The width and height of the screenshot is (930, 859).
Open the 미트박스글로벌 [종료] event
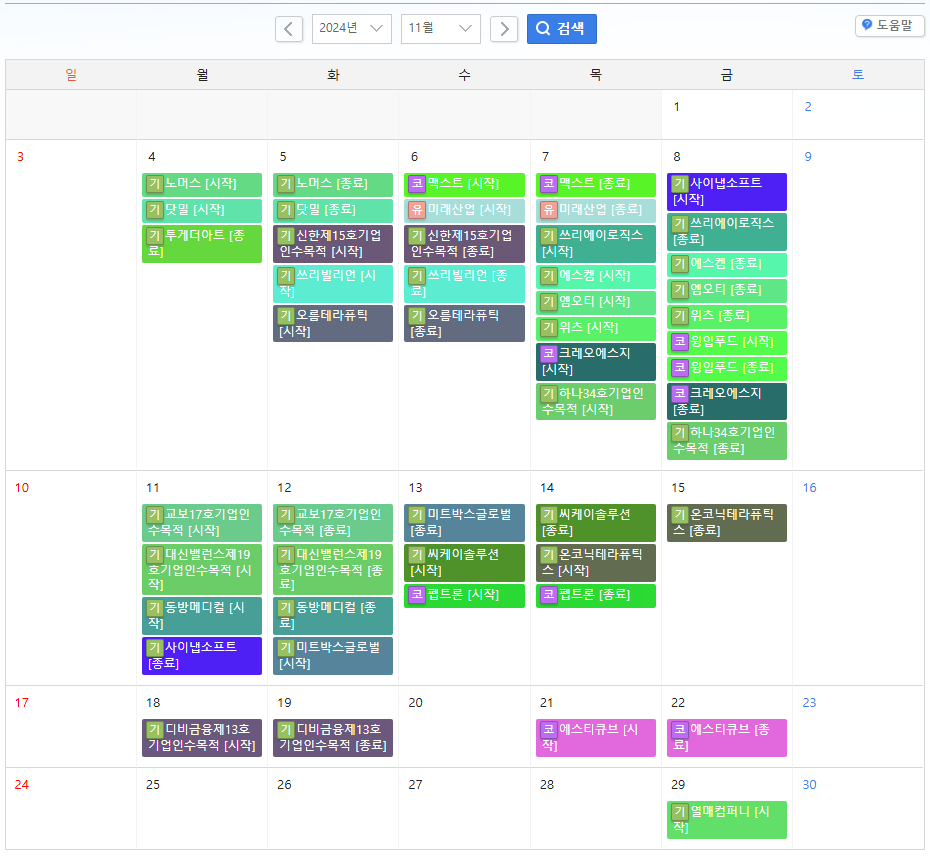click(464, 523)
